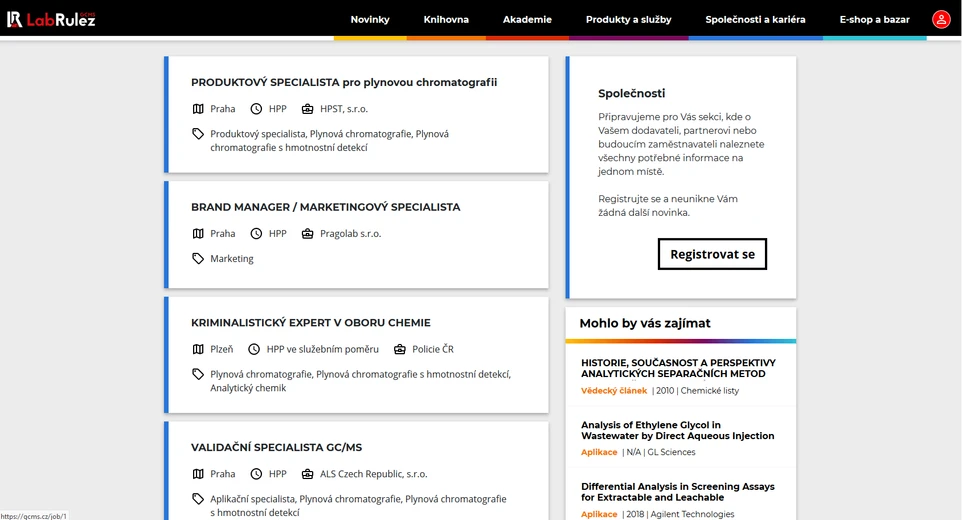Open Produkty a služby menu

click(628, 19)
